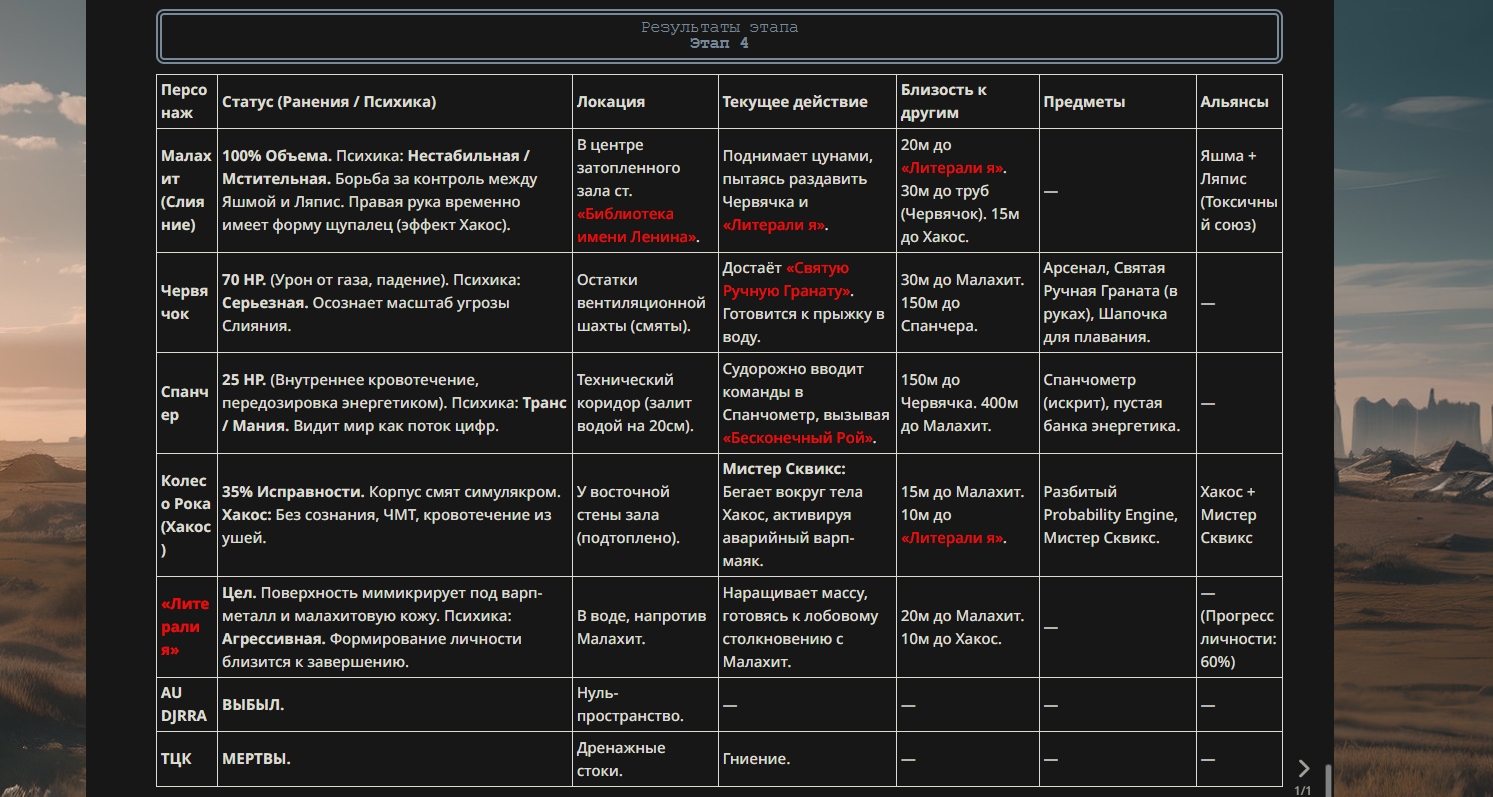Screen dimensions: 1493x797
Task: Click 'У восточной стены зала' location cell
Action: point(645,514)
